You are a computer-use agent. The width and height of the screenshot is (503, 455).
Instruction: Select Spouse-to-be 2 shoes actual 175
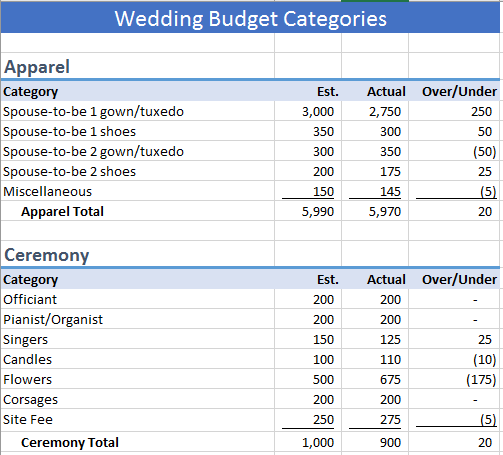[x=375, y=171]
